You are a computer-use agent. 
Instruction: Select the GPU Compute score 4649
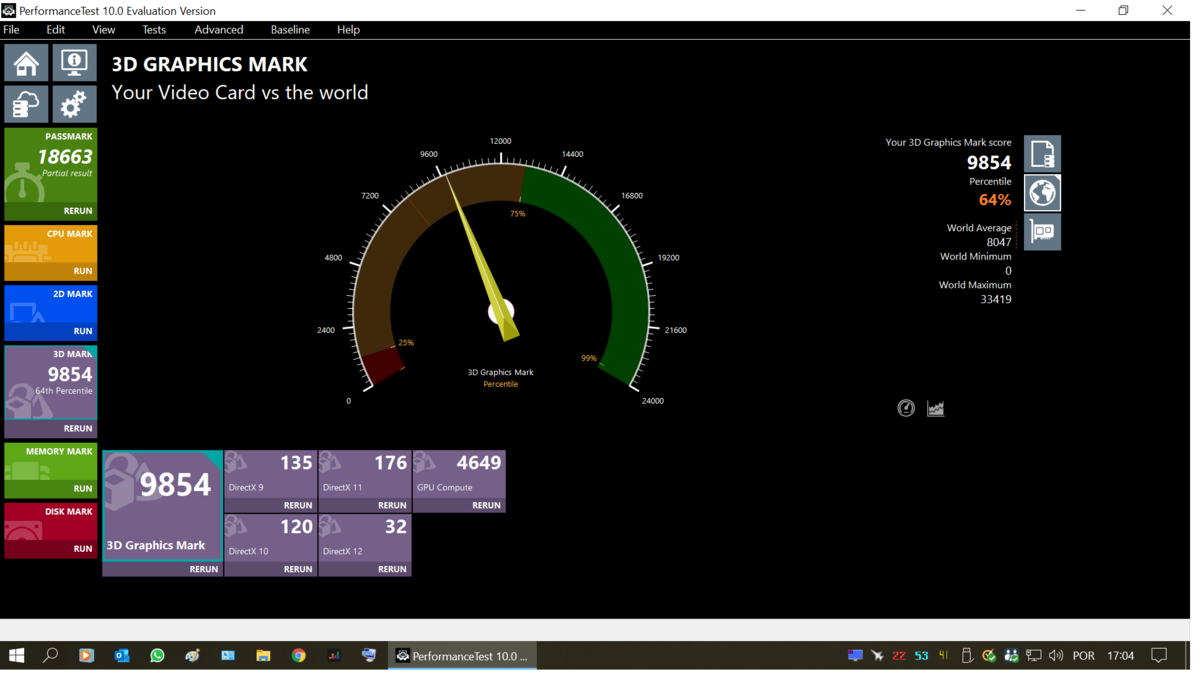478,463
